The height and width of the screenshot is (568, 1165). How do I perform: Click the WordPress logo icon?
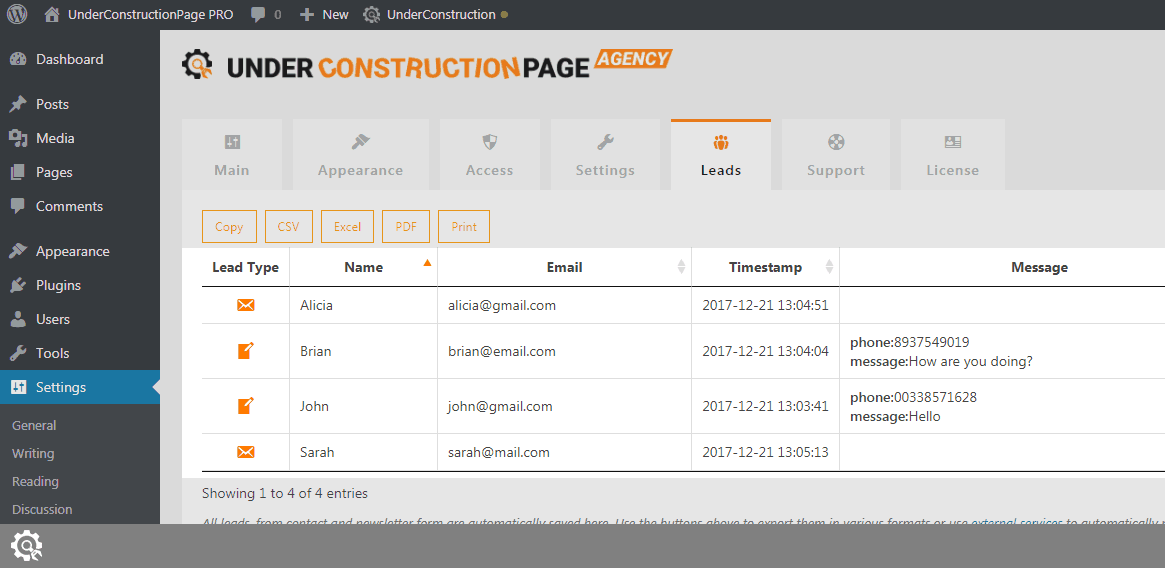pyautogui.click(x=17, y=15)
